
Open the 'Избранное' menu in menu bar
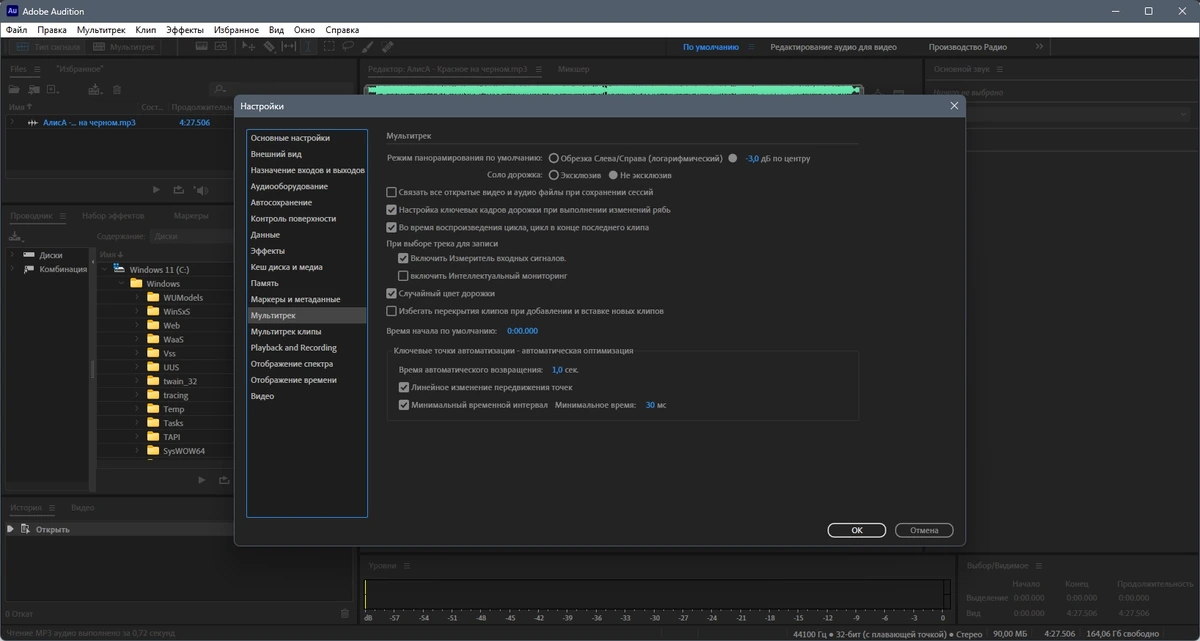tap(235, 30)
